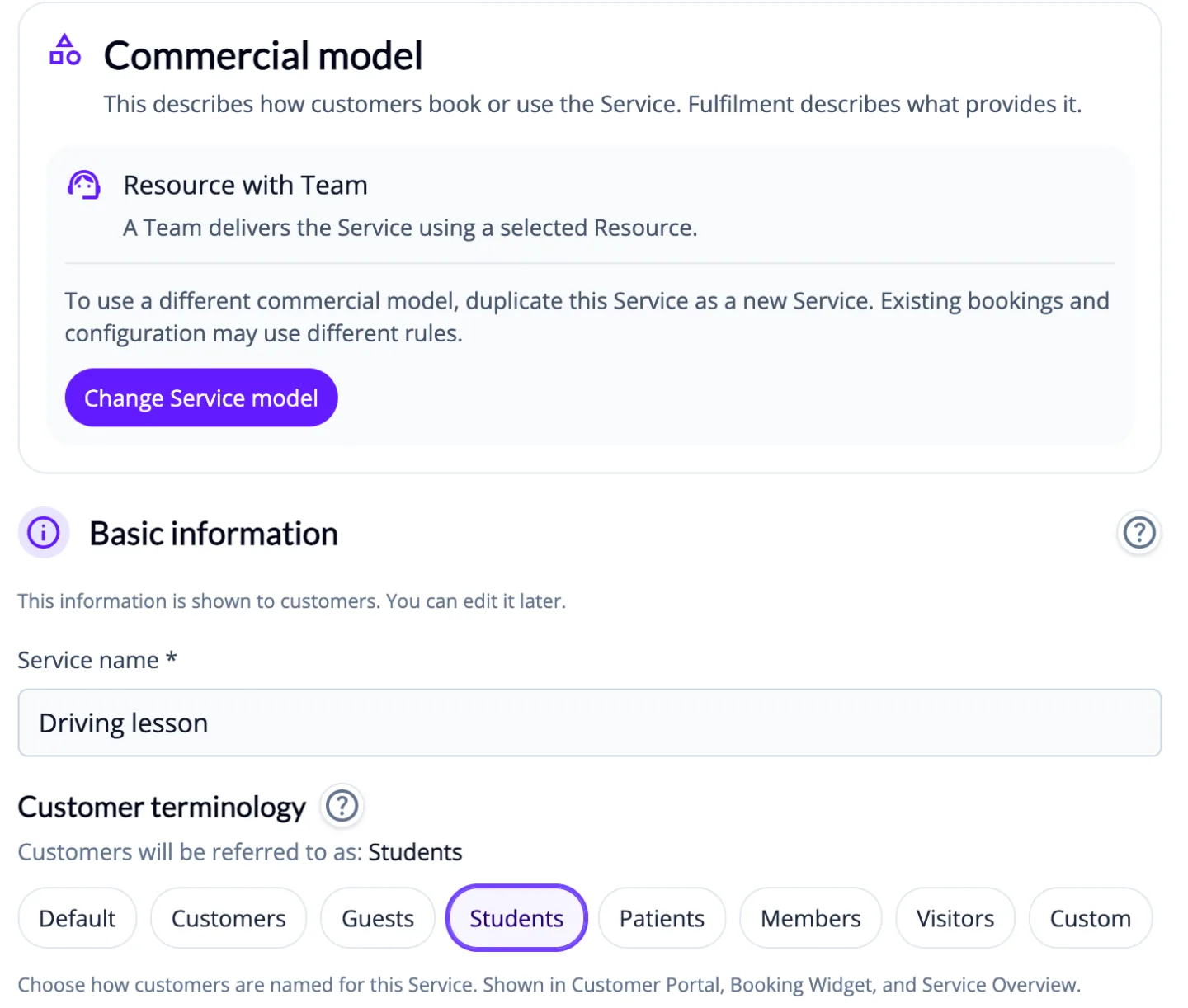Select the Members terminology option

(811, 918)
